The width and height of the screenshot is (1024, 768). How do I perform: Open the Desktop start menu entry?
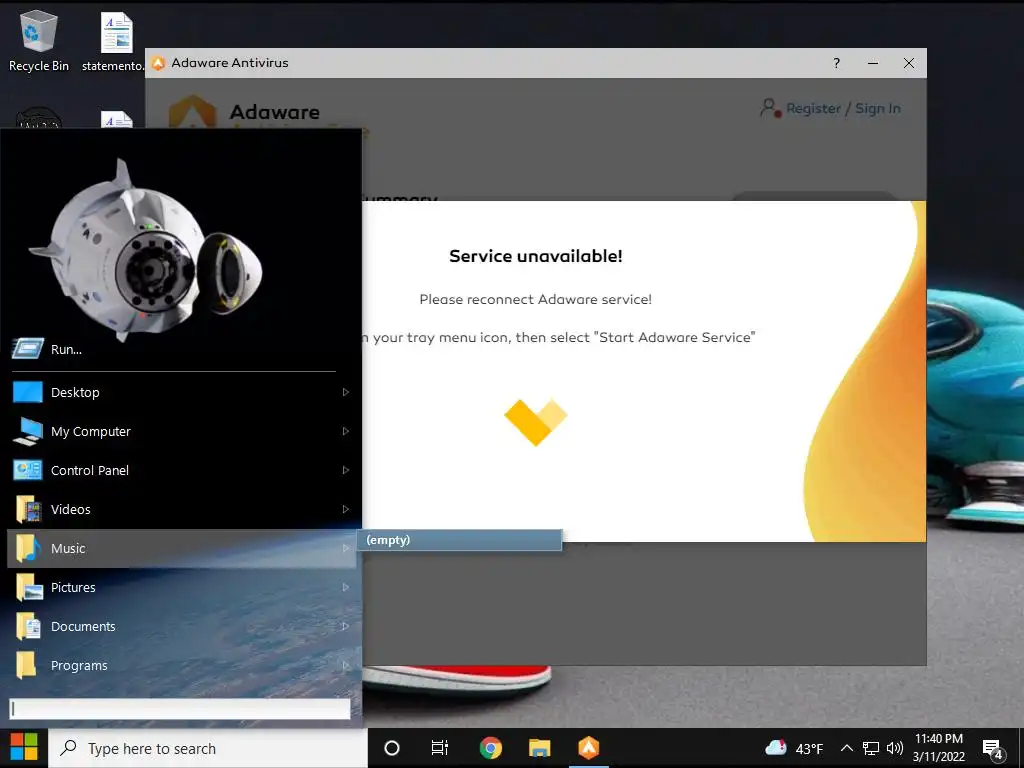182,392
